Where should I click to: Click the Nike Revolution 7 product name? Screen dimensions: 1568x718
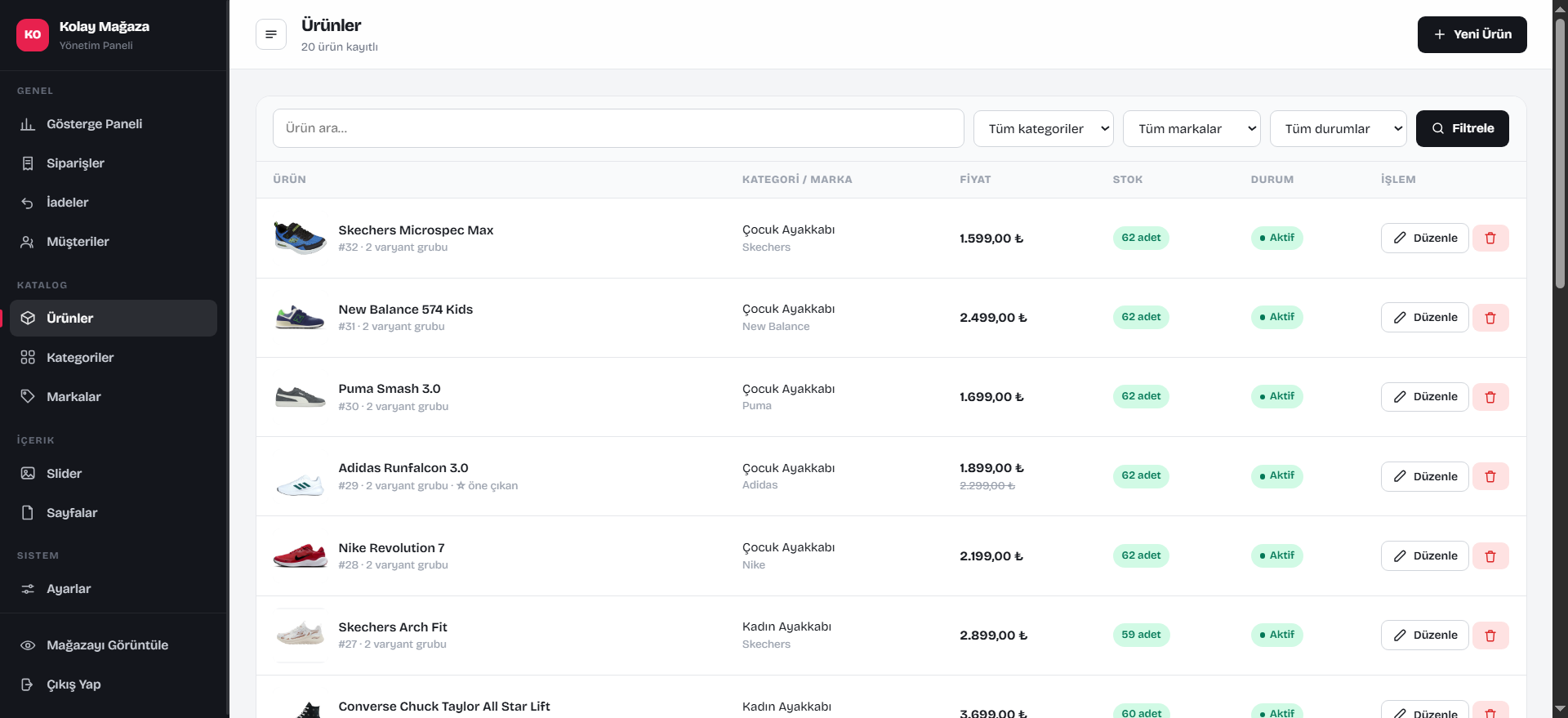(x=391, y=548)
